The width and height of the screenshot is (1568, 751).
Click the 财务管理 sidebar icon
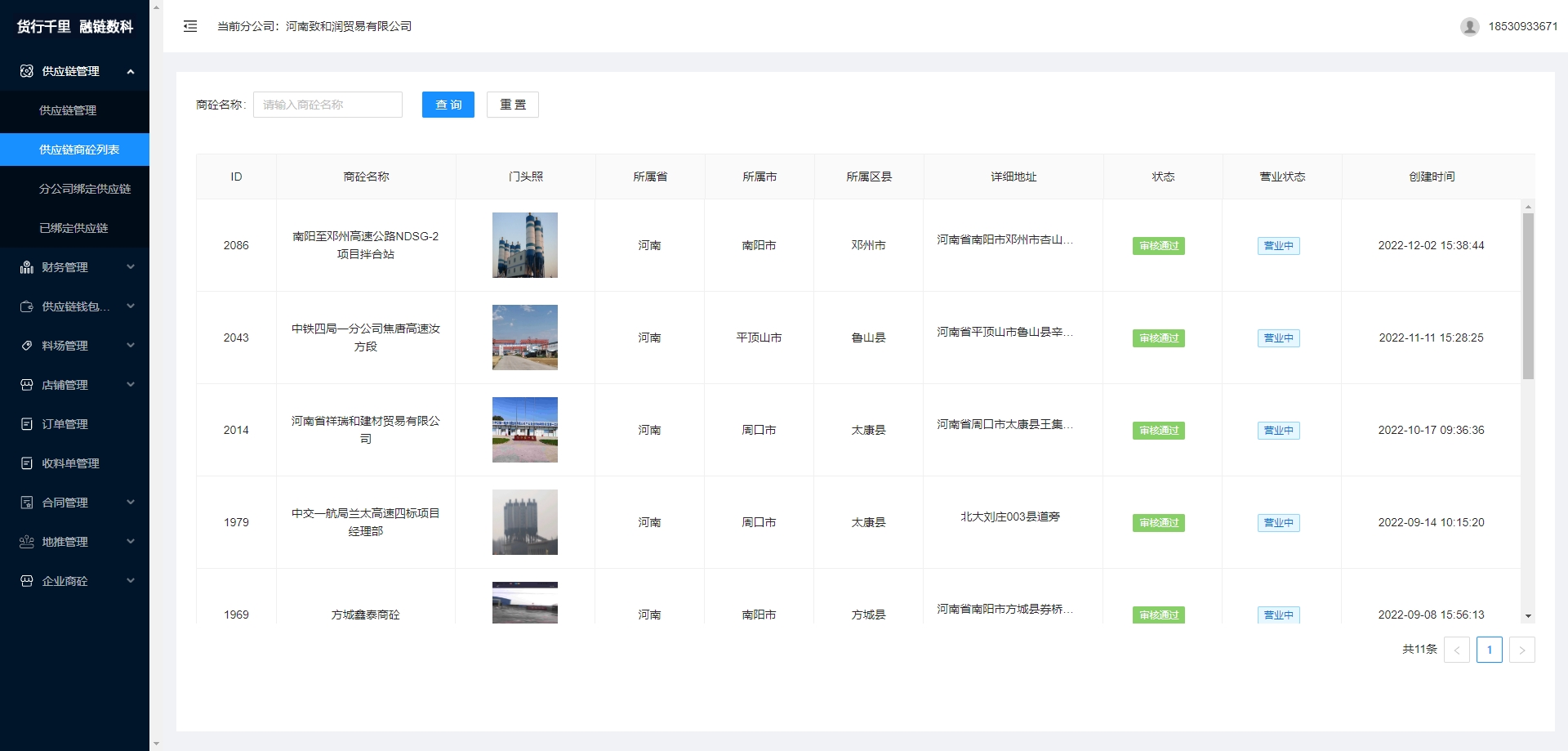(x=26, y=267)
